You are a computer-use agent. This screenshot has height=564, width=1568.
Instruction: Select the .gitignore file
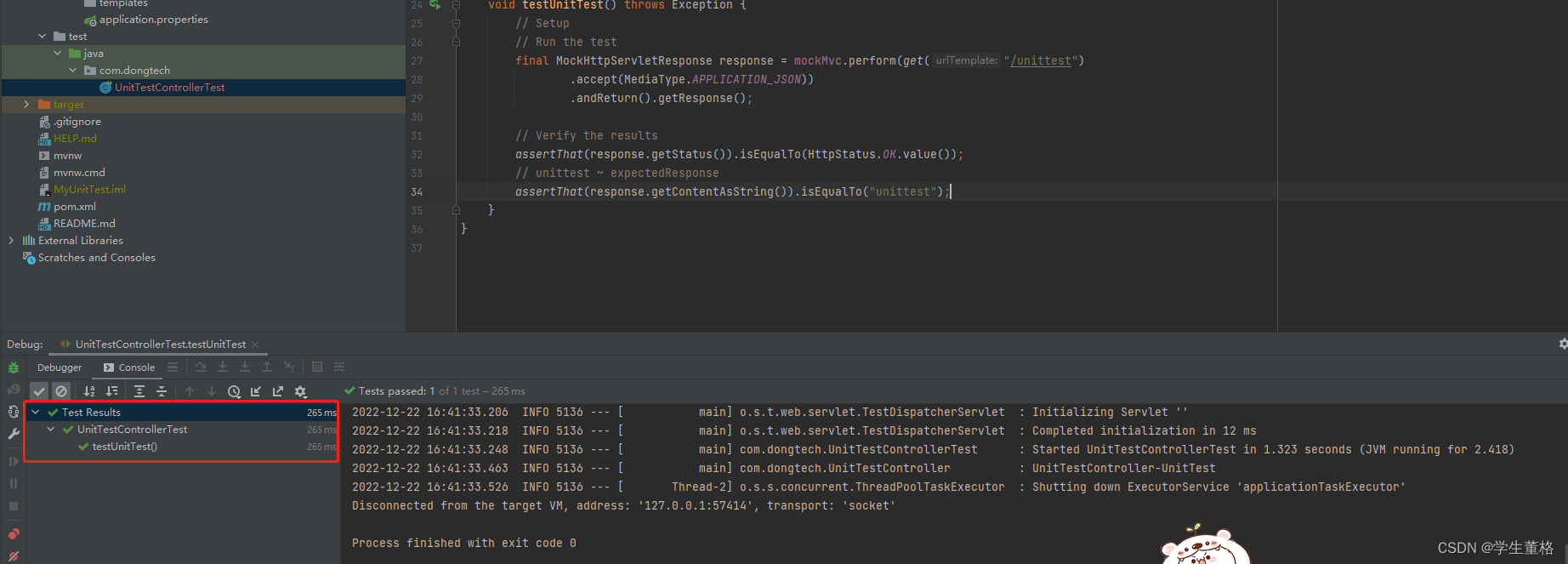coord(77,122)
